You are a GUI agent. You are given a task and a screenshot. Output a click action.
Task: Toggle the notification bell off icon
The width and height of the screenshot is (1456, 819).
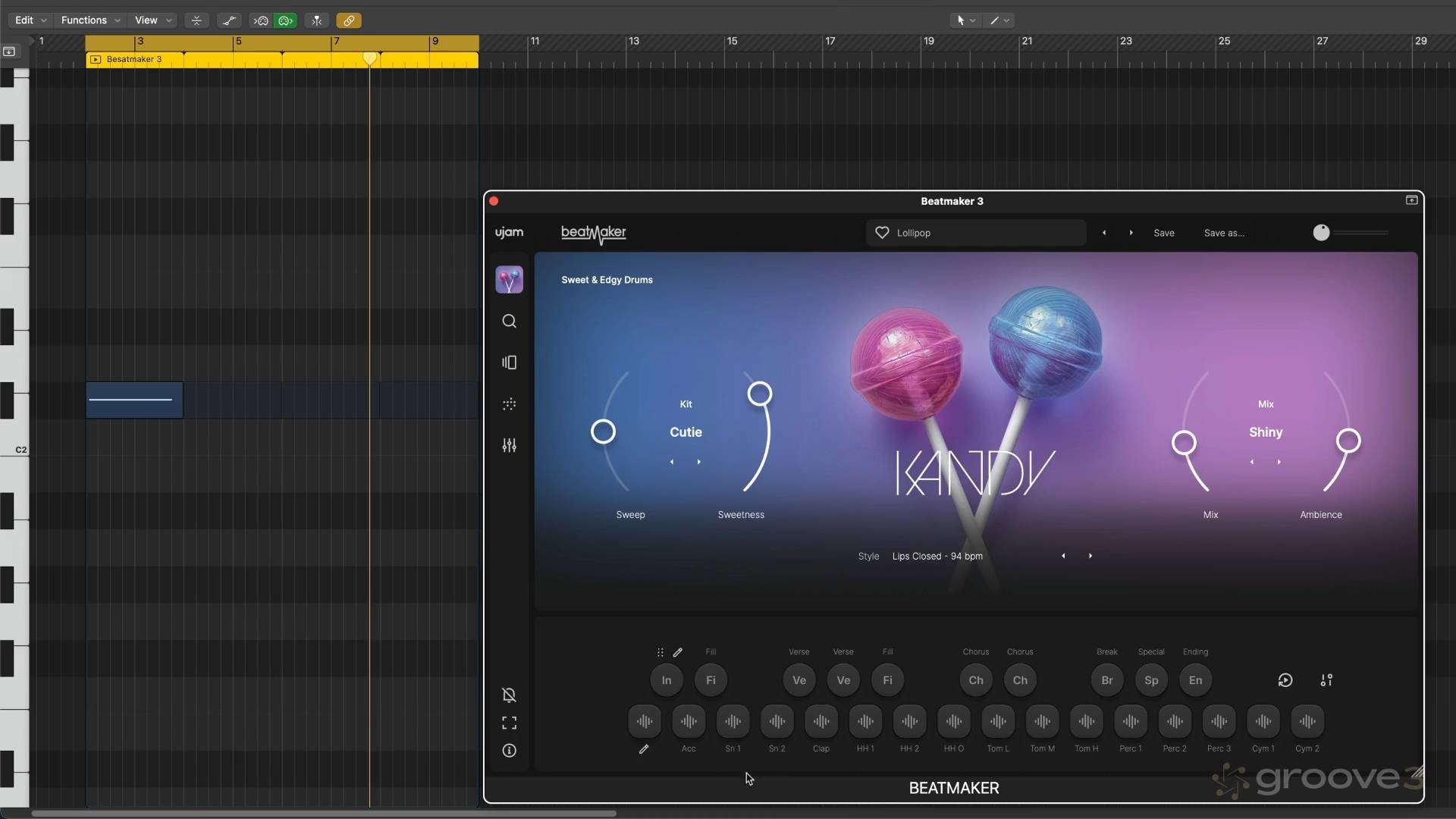tap(509, 695)
